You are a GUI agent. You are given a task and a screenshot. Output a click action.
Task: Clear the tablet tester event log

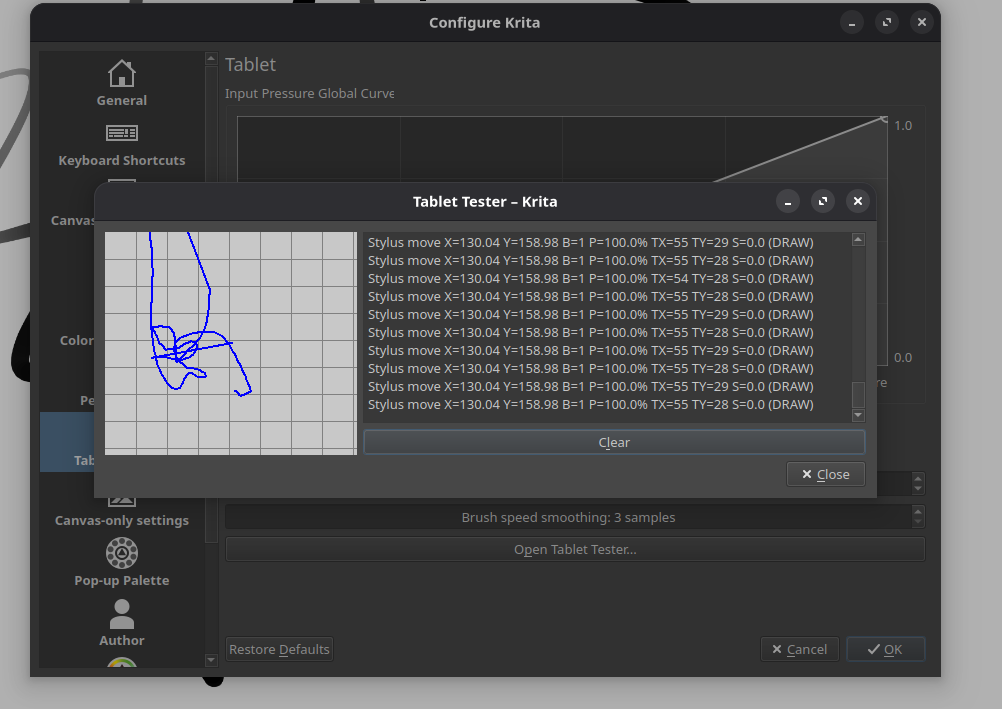pyautogui.click(x=614, y=442)
